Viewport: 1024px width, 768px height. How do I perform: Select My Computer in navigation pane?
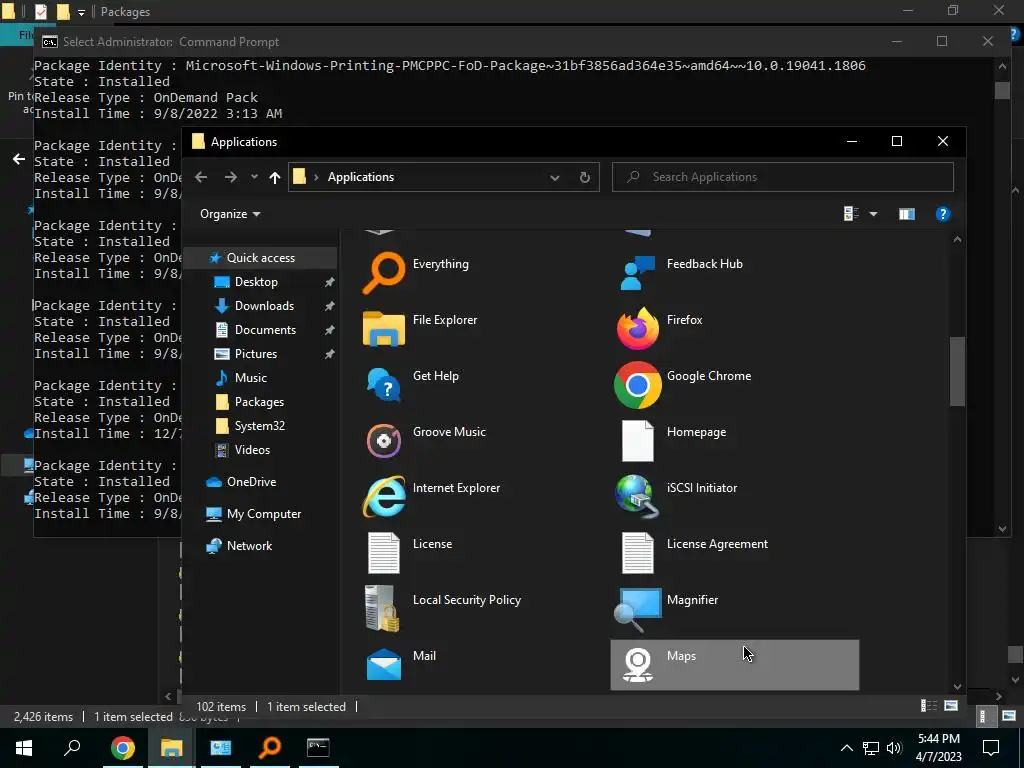pos(264,514)
